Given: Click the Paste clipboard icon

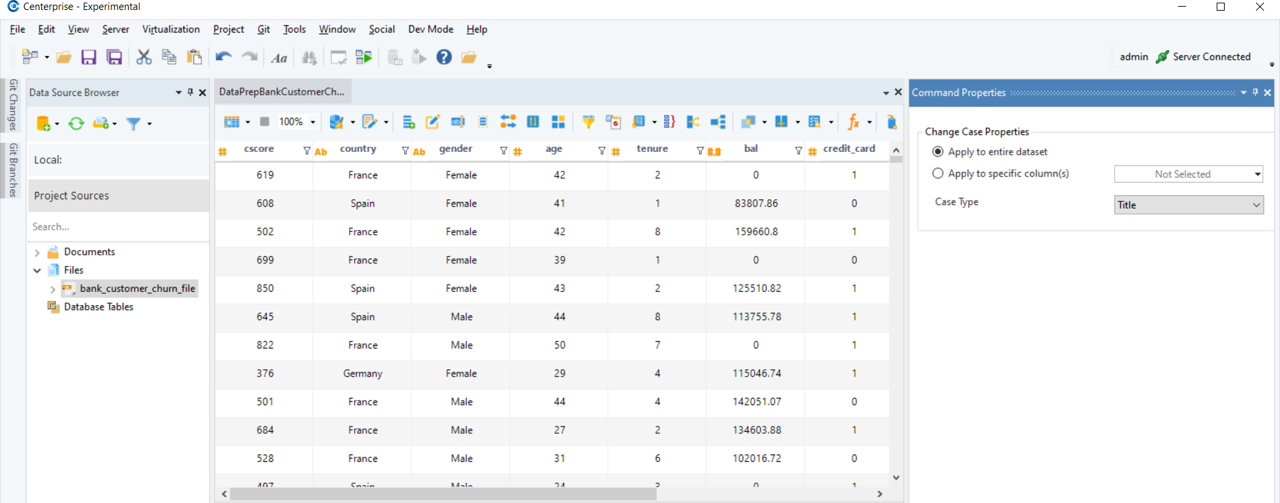Looking at the screenshot, I should [x=195, y=58].
